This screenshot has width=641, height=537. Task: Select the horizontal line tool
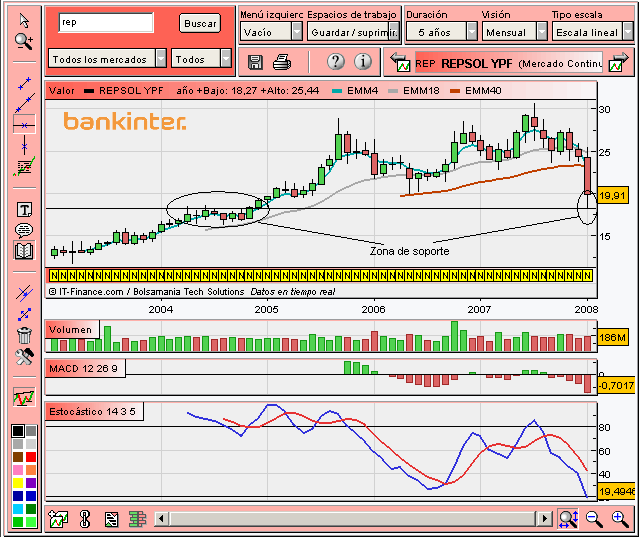25,125
